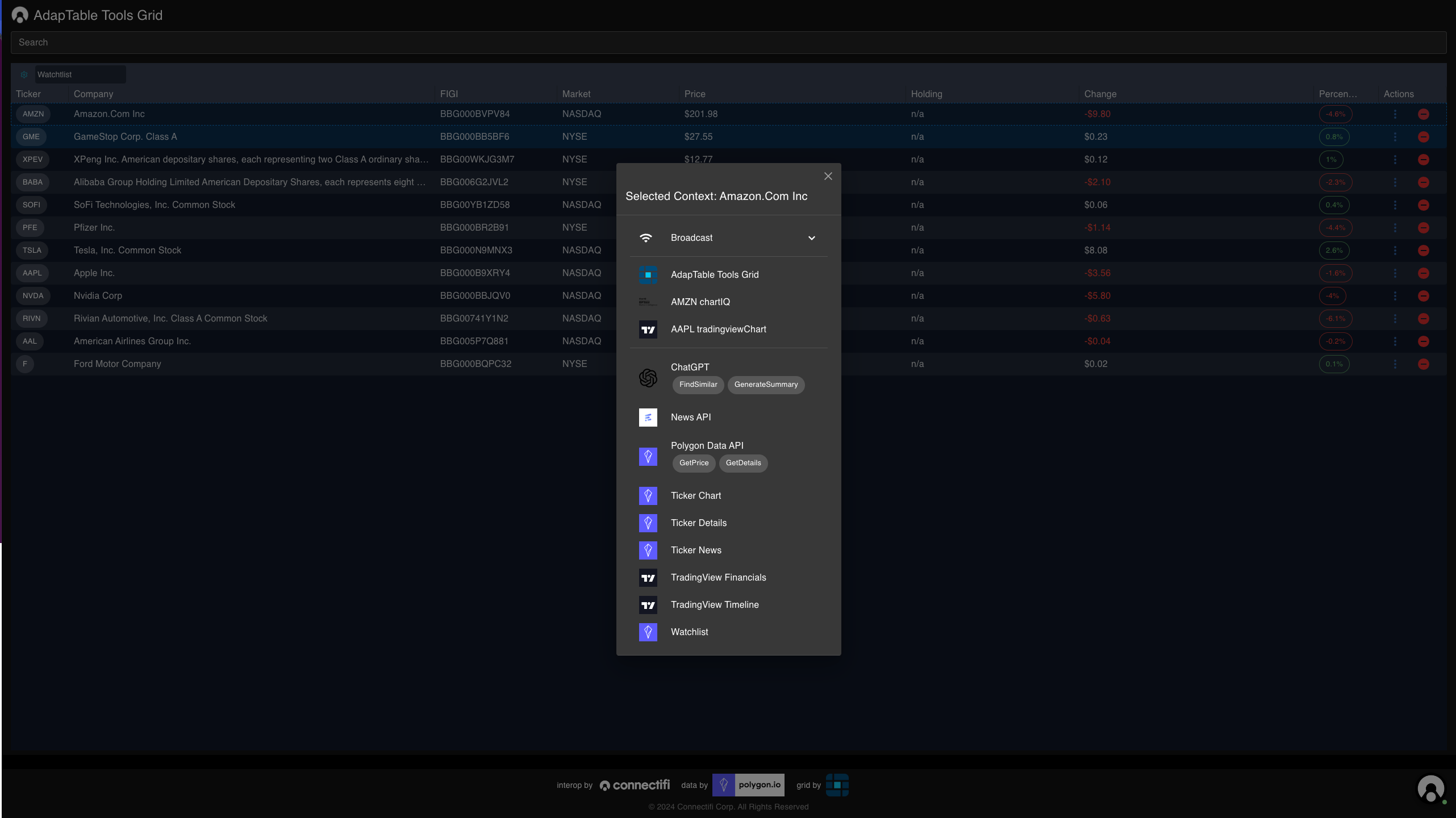The height and width of the screenshot is (818, 1456).
Task: Open Ticker News entry
Action: pos(729,550)
